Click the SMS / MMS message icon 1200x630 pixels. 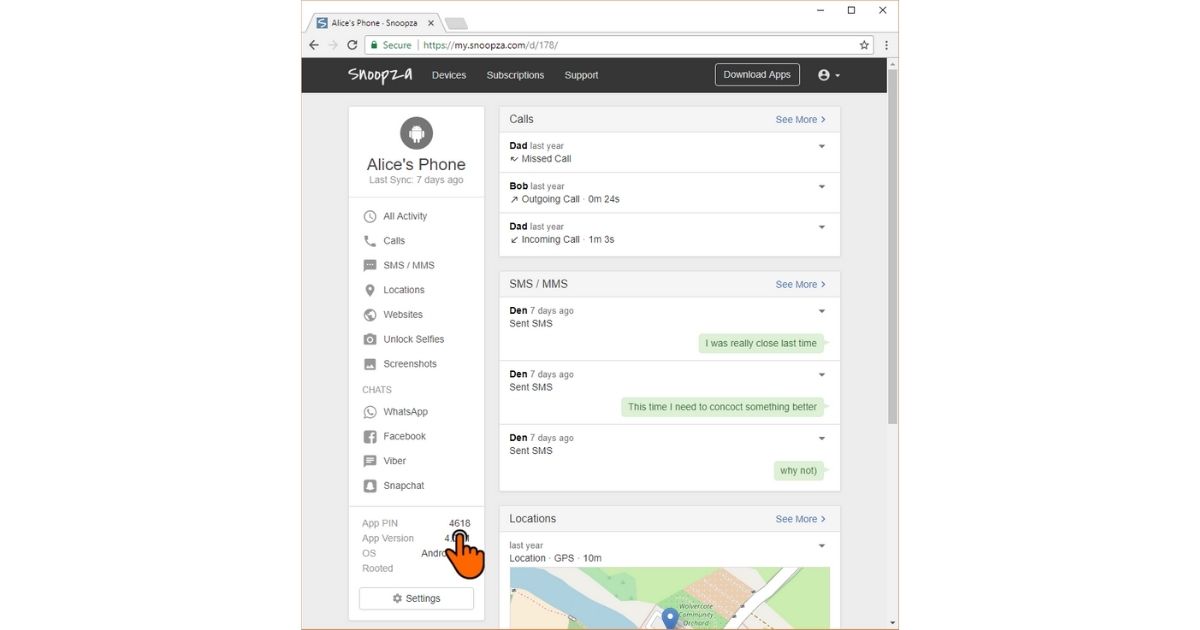tap(370, 266)
